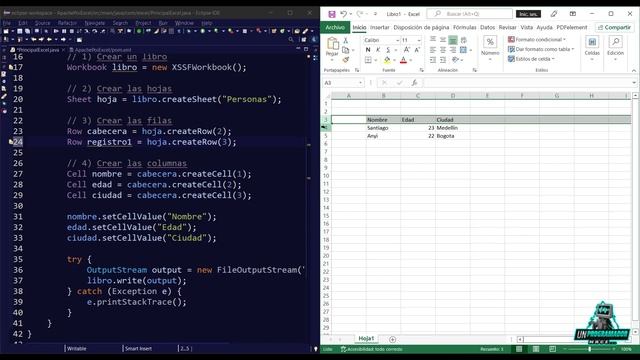This screenshot has height=360, width=640.
Task: Collapse the Excel ribbon with chevron
Action: click(634, 71)
